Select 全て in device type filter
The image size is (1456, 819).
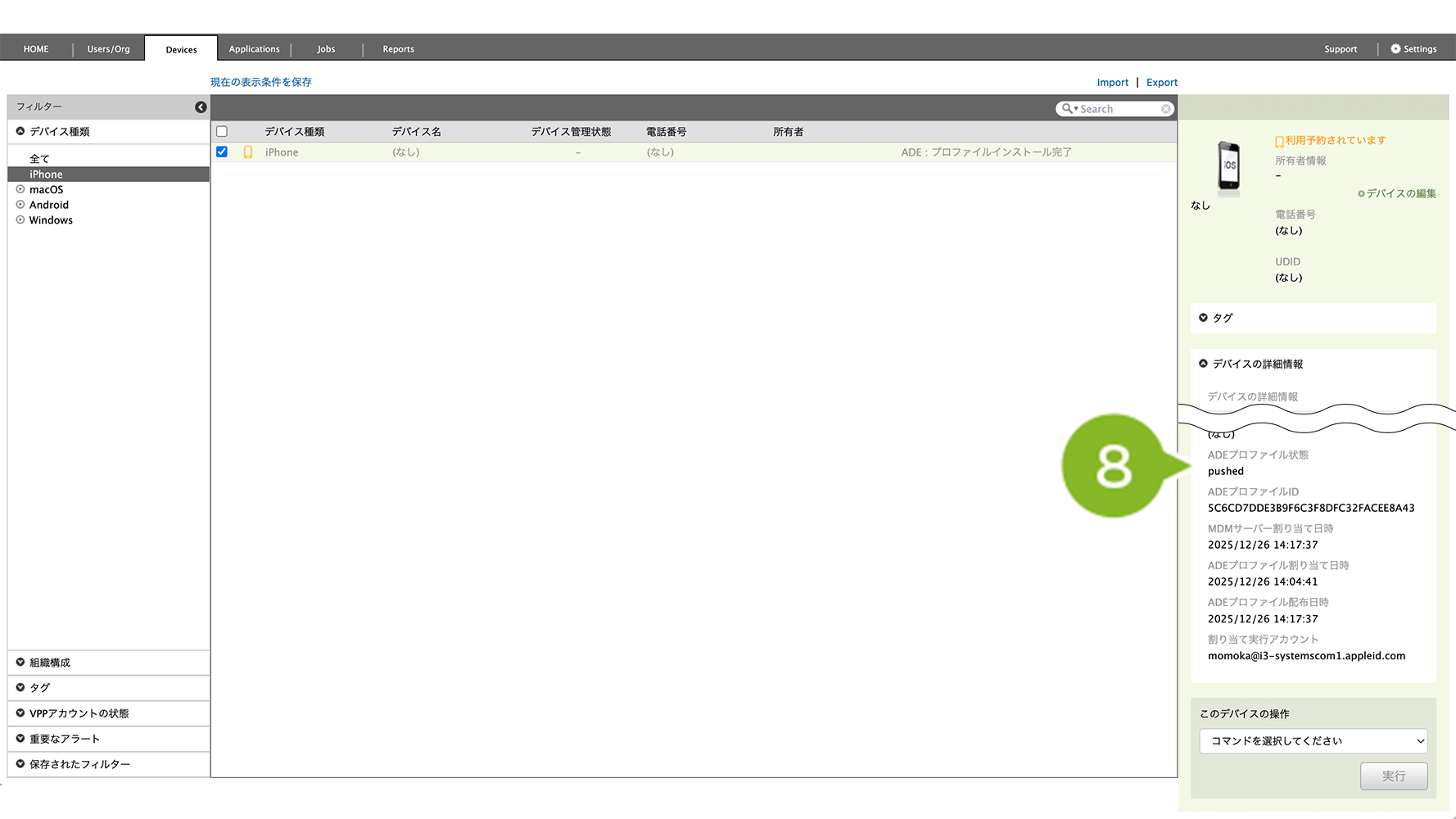39,159
